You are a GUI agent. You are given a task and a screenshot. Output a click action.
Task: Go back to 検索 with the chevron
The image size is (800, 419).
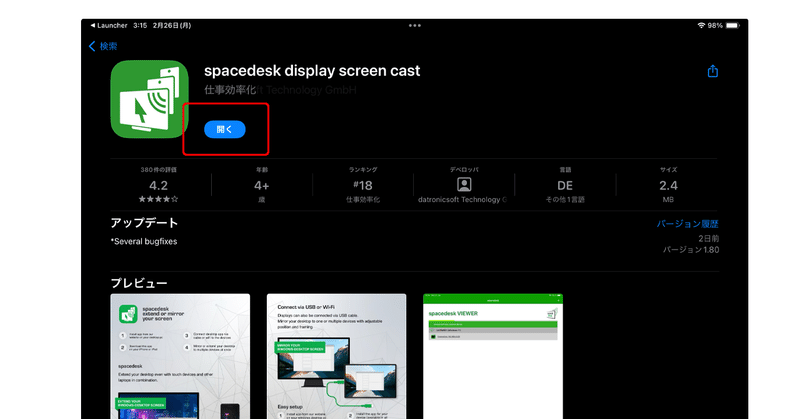click(x=103, y=46)
